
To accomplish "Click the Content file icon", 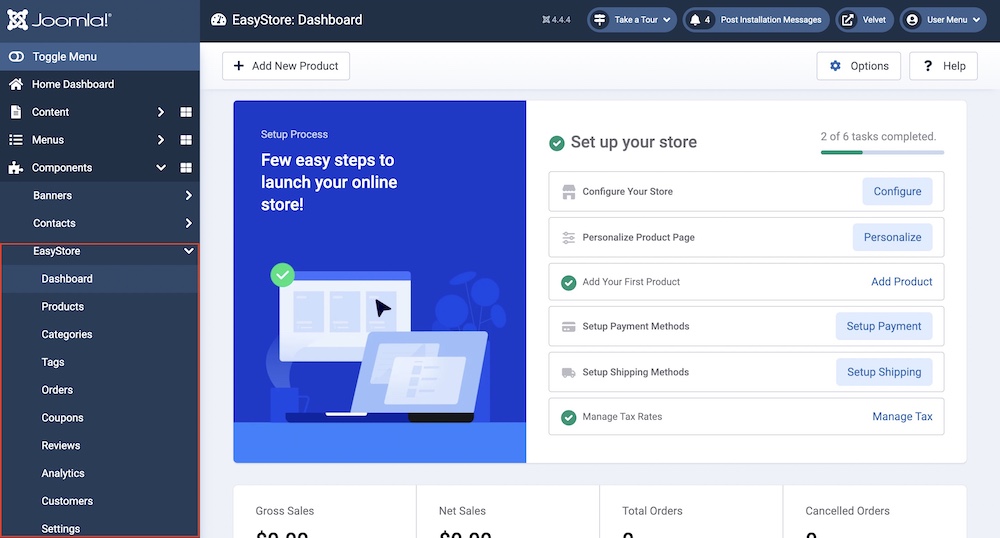I will pyautogui.click(x=16, y=112).
